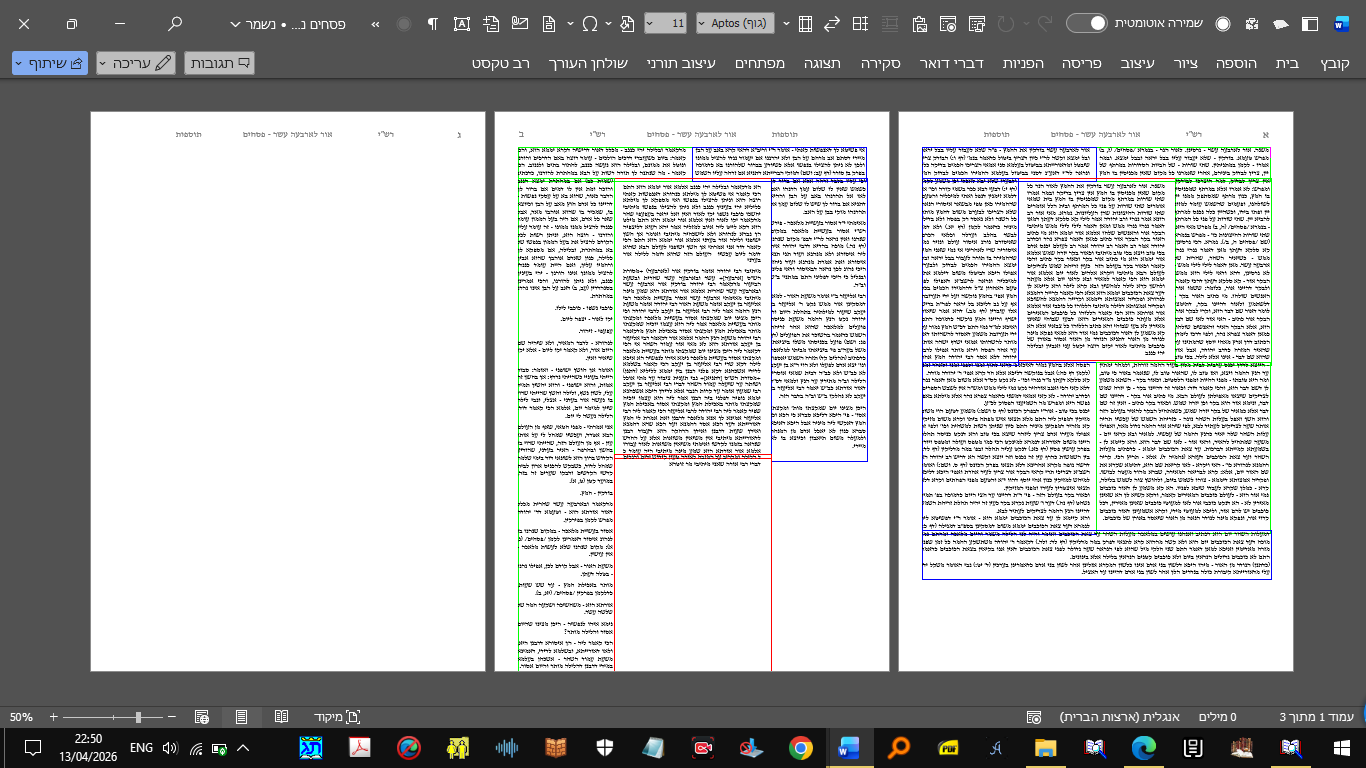1366x768 pixels.
Task: Click the print layout view icon in status bar
Action: tap(241, 717)
